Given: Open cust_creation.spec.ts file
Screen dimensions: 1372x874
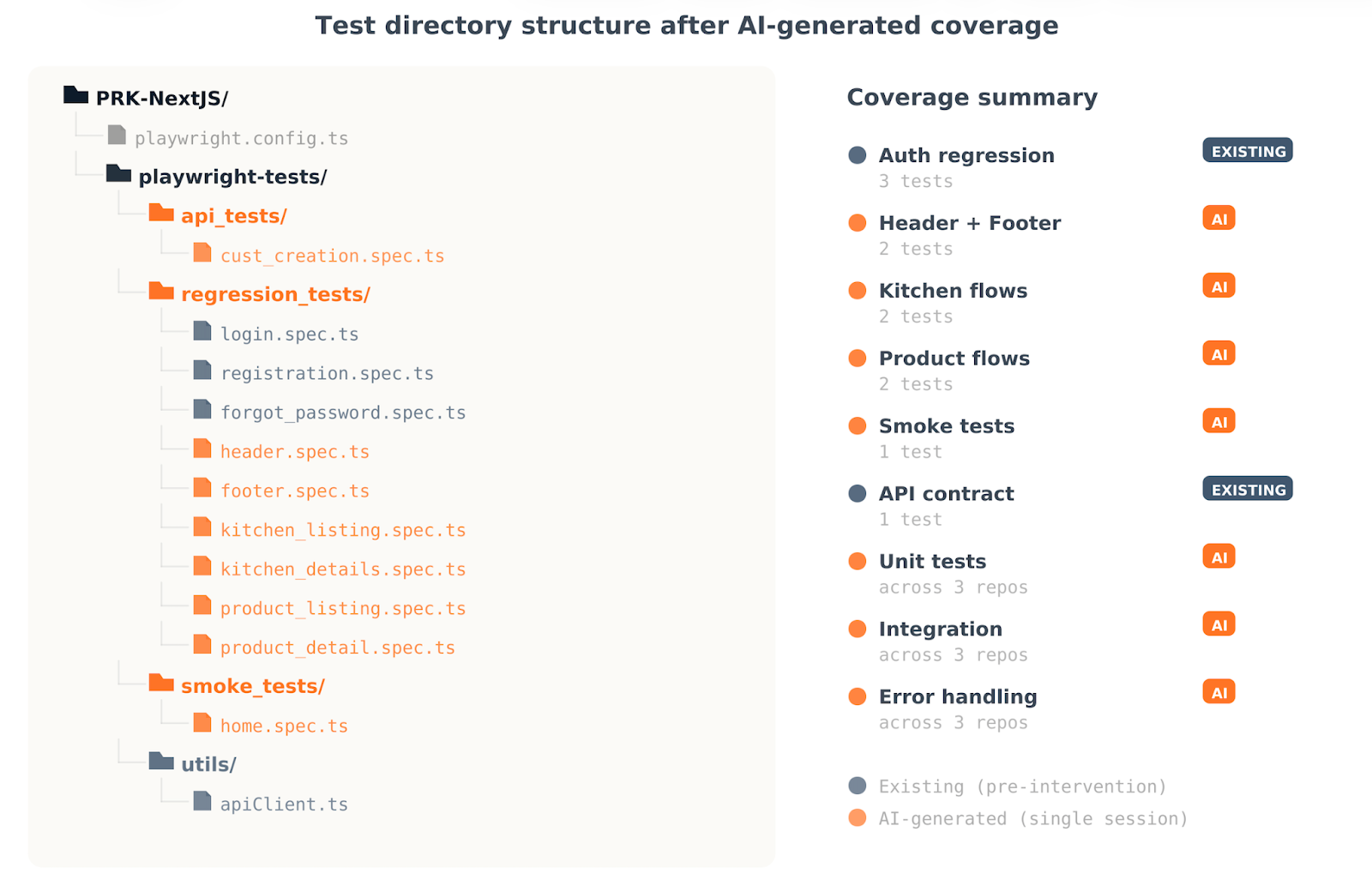Looking at the screenshot, I should pyautogui.click(x=332, y=256).
